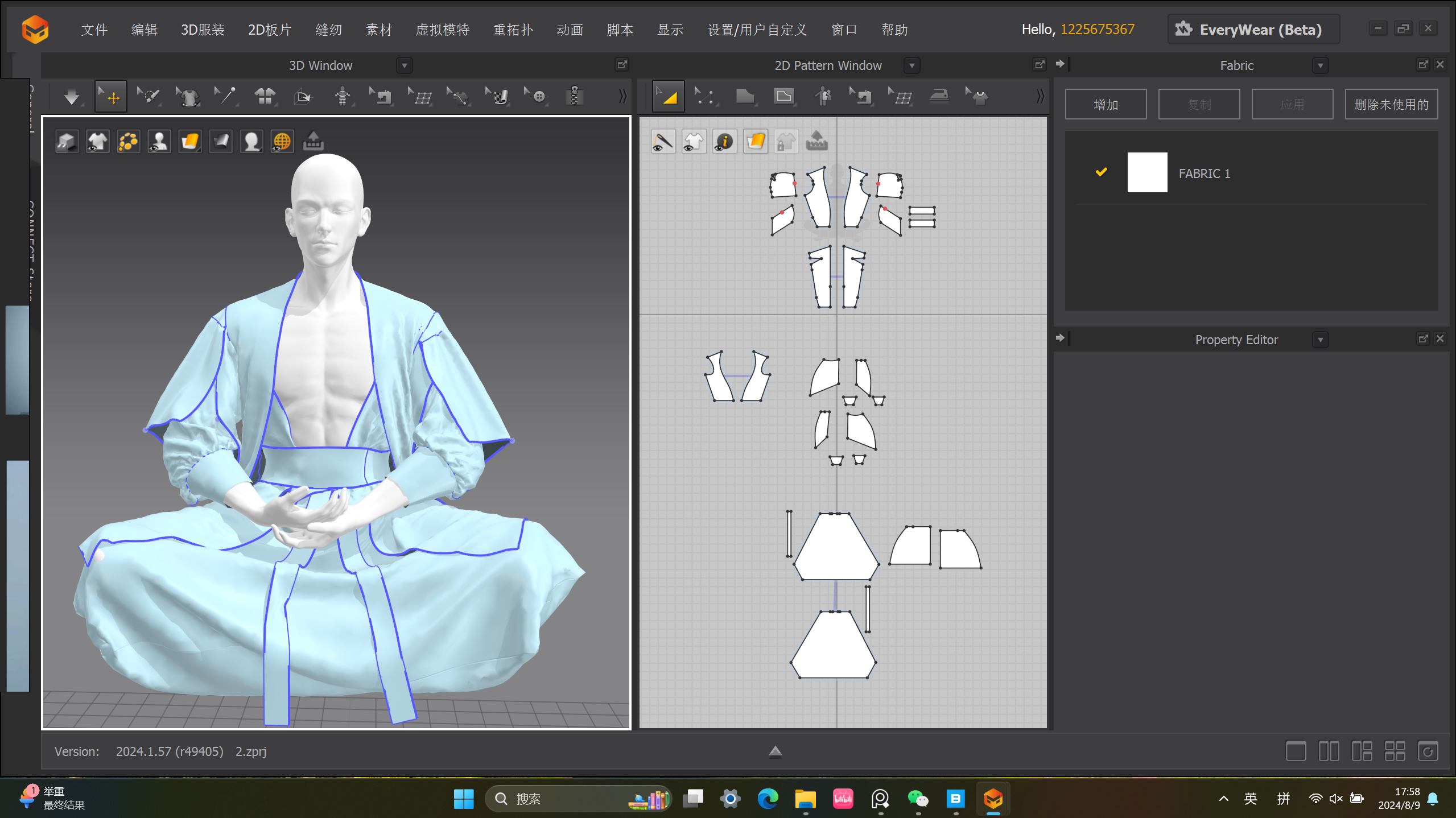Open the 2D Pattern Window dropdown arrow
Viewport: 1456px width, 818px height.
(x=911, y=66)
